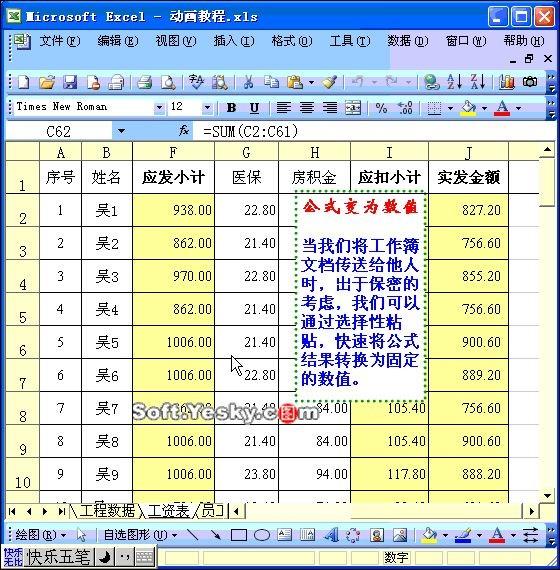560x570 pixels.
Task: Click the Merge and Center icon
Action: pos(353,108)
